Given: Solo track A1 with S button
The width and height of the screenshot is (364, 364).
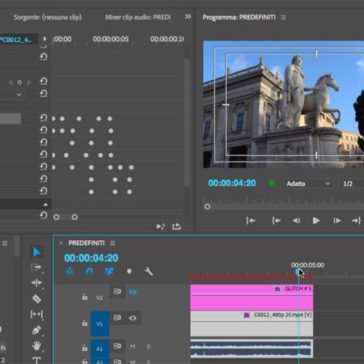Looking at the screenshot, I should [x=148, y=347].
